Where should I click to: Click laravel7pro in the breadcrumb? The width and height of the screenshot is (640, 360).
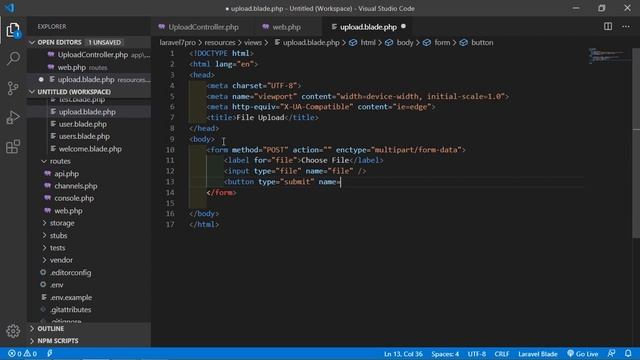coord(177,42)
